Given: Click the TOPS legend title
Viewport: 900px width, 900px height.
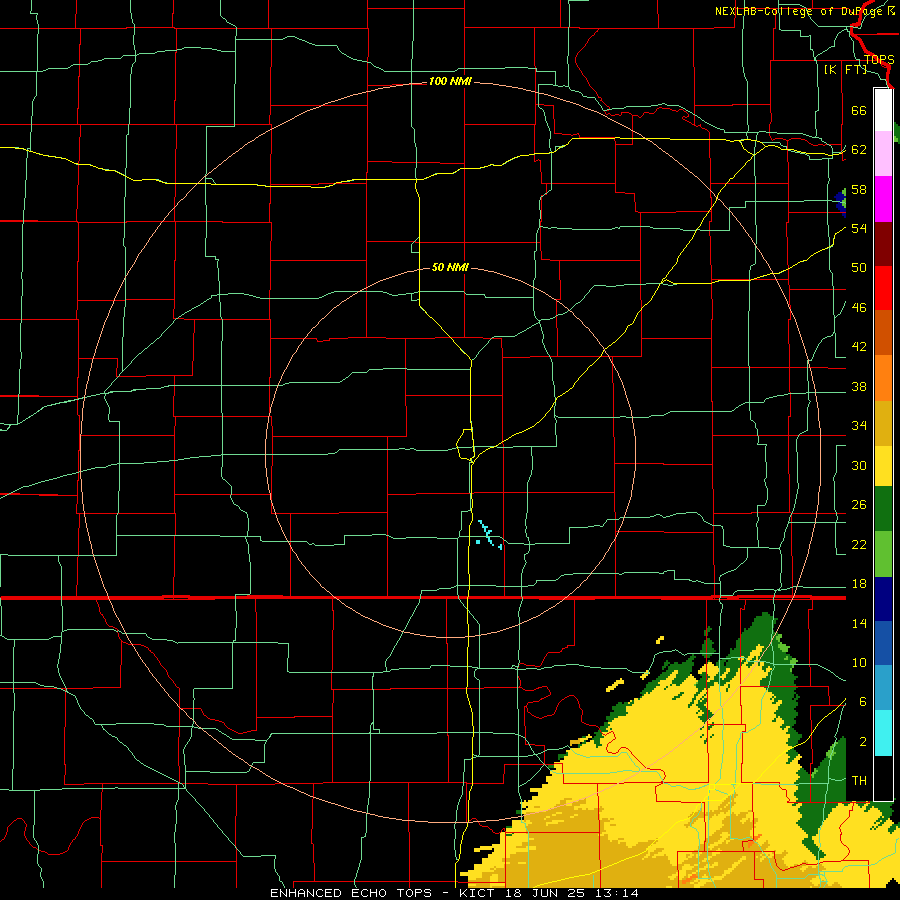Looking at the screenshot, I should click(x=879, y=60).
